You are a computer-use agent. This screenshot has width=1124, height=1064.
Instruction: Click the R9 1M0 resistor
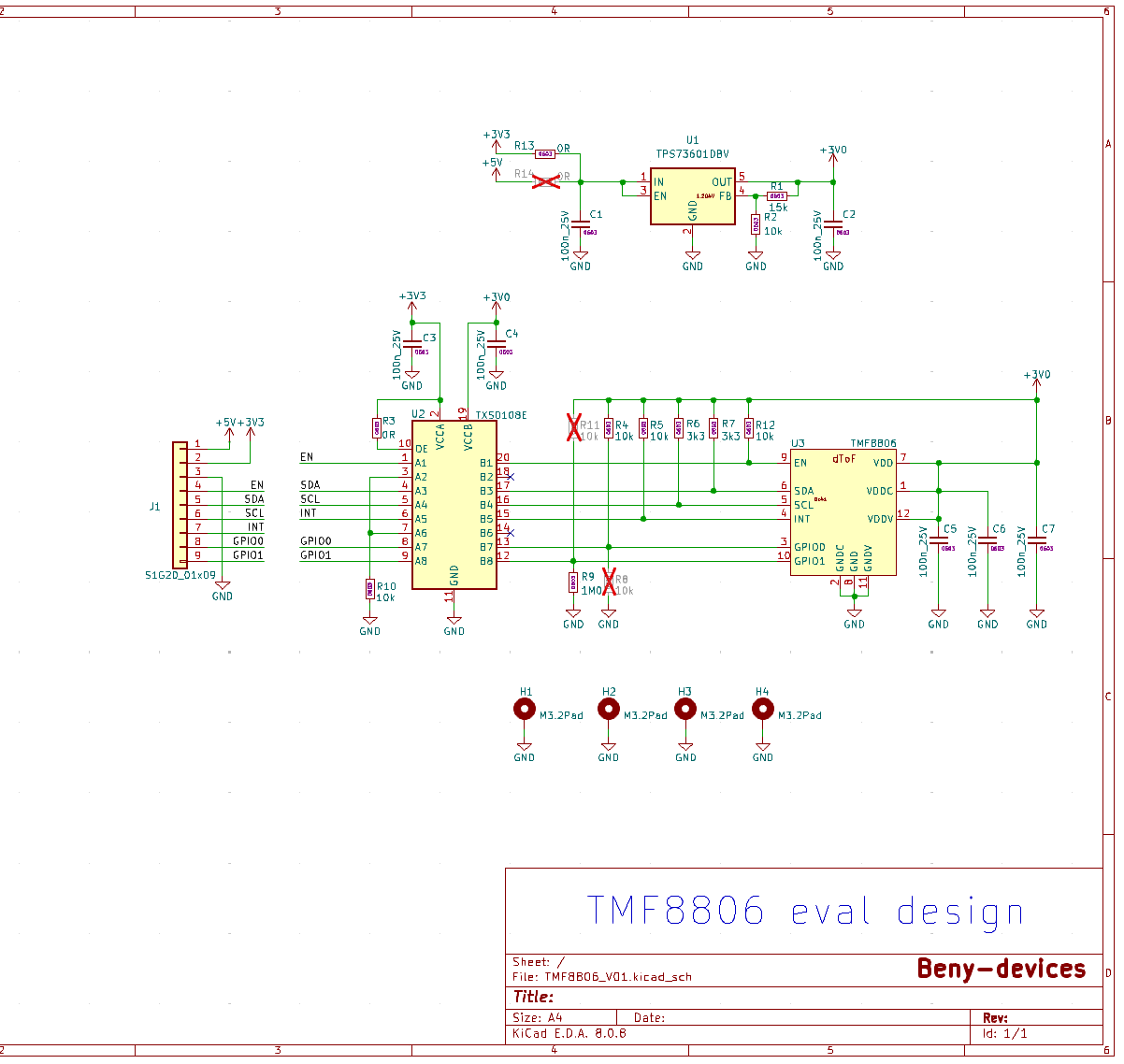(573, 582)
